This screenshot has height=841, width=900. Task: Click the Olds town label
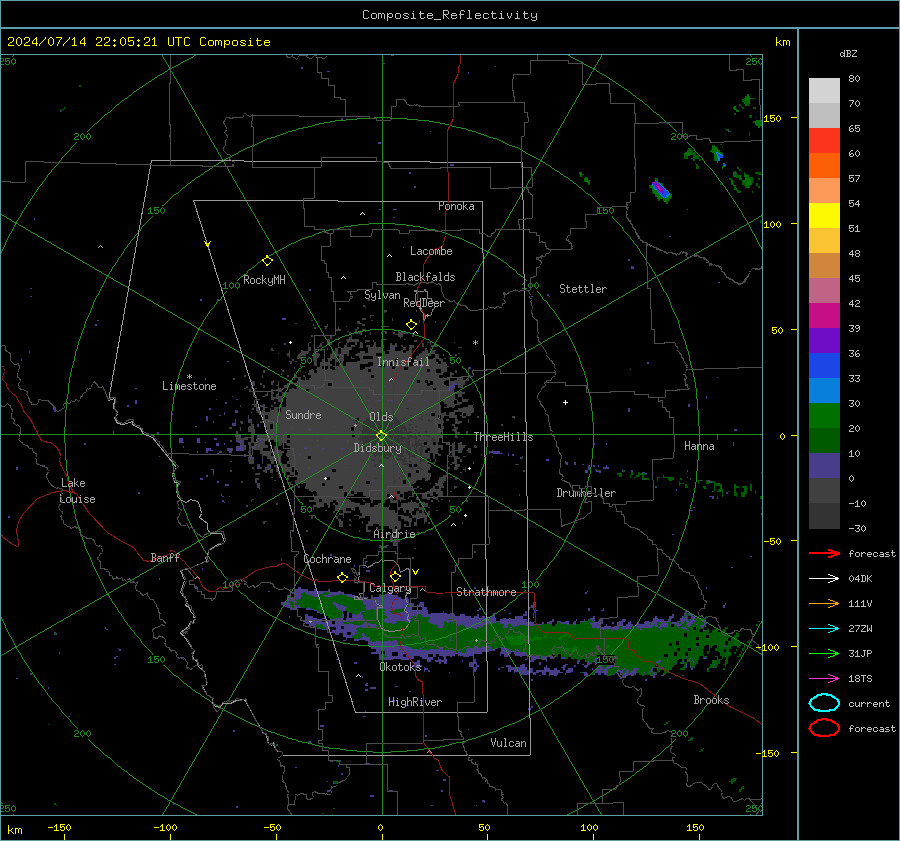pyautogui.click(x=381, y=417)
